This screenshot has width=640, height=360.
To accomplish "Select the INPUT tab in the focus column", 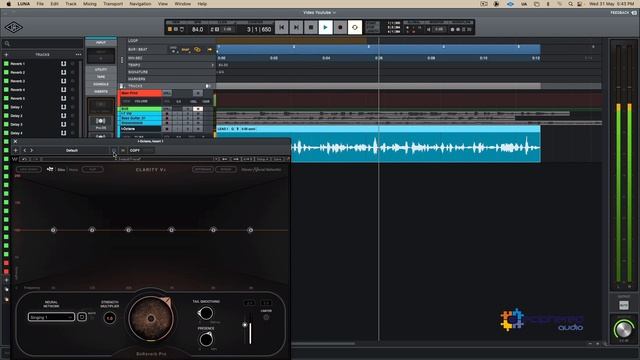I will [101, 42].
